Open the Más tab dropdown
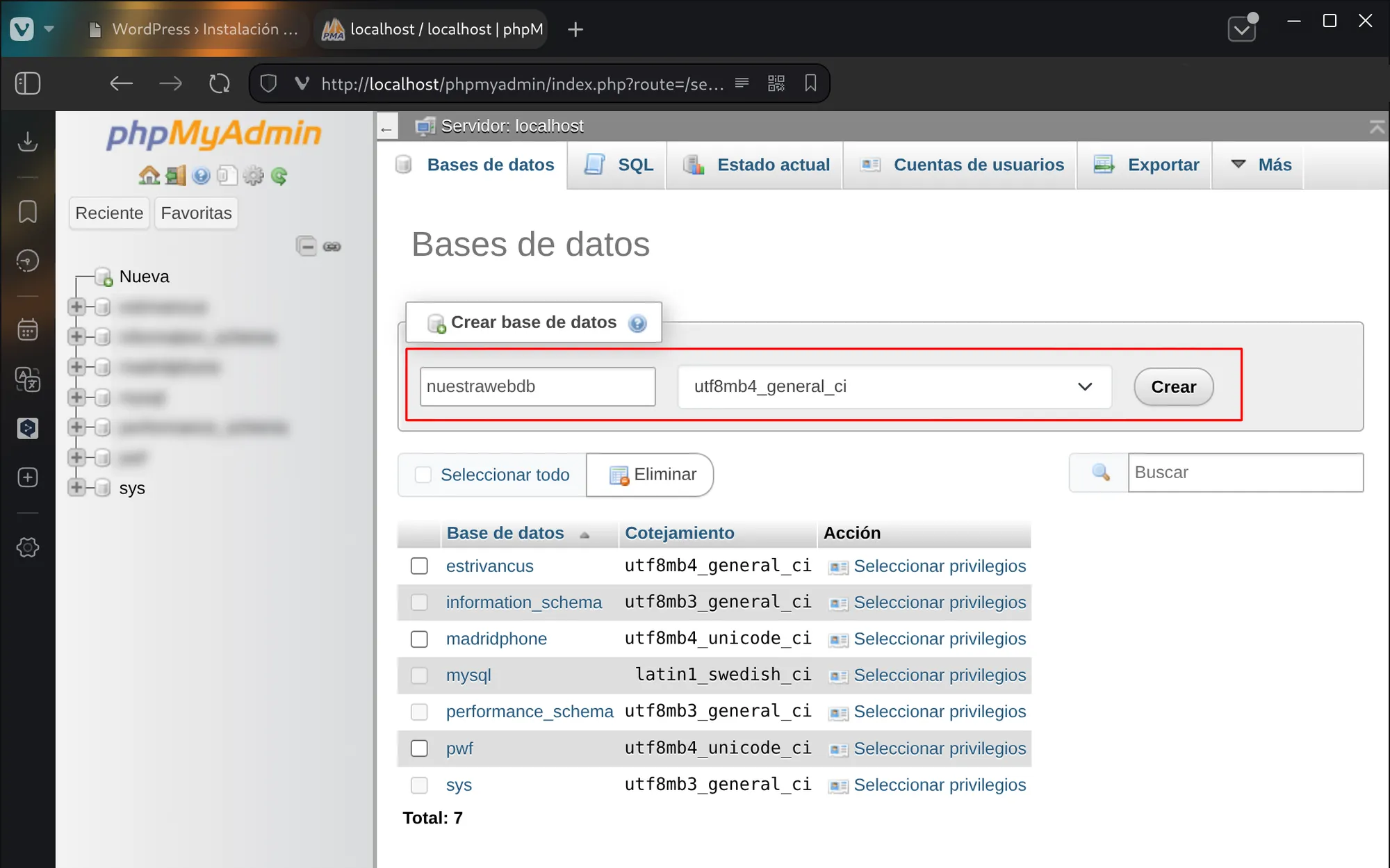This screenshot has height=868, width=1390. 1261,165
